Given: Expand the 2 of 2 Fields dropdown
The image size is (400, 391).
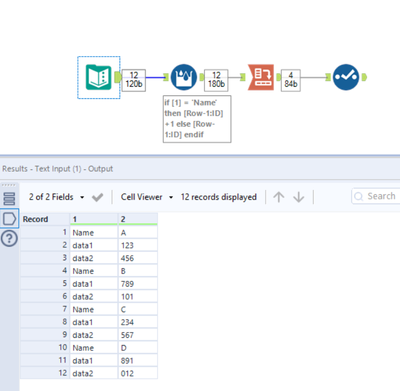Looking at the screenshot, I should (56, 197).
